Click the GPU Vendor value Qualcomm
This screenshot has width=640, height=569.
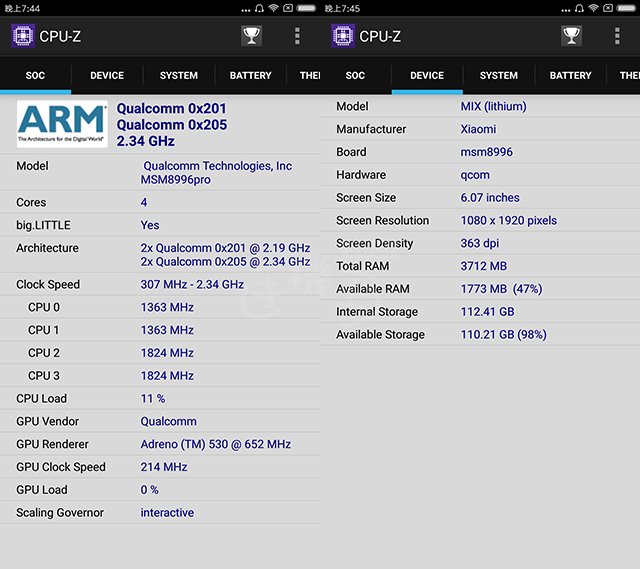click(169, 422)
